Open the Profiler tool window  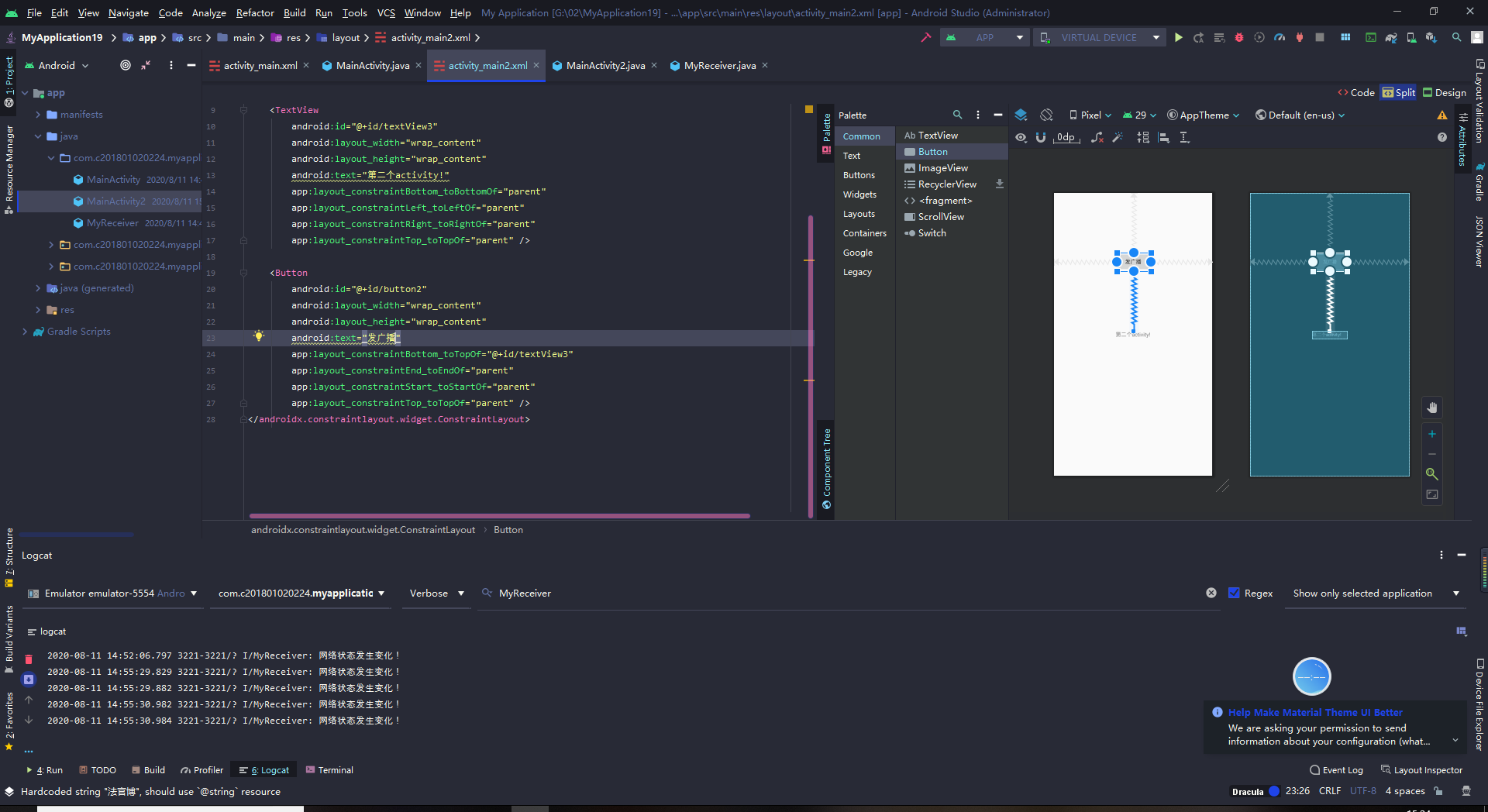pyautogui.click(x=202, y=769)
